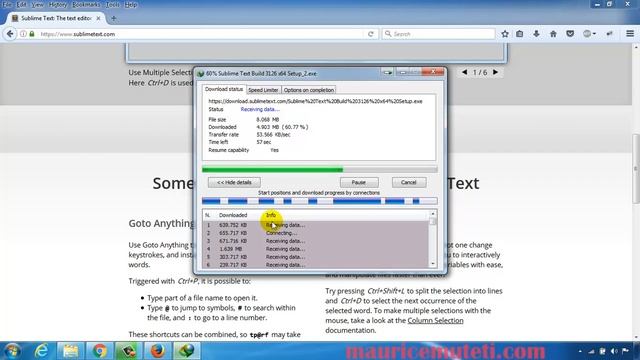Select connection row 239.717 KB
Image resolution: width=640 pixels, height=360 pixels.
point(316,265)
